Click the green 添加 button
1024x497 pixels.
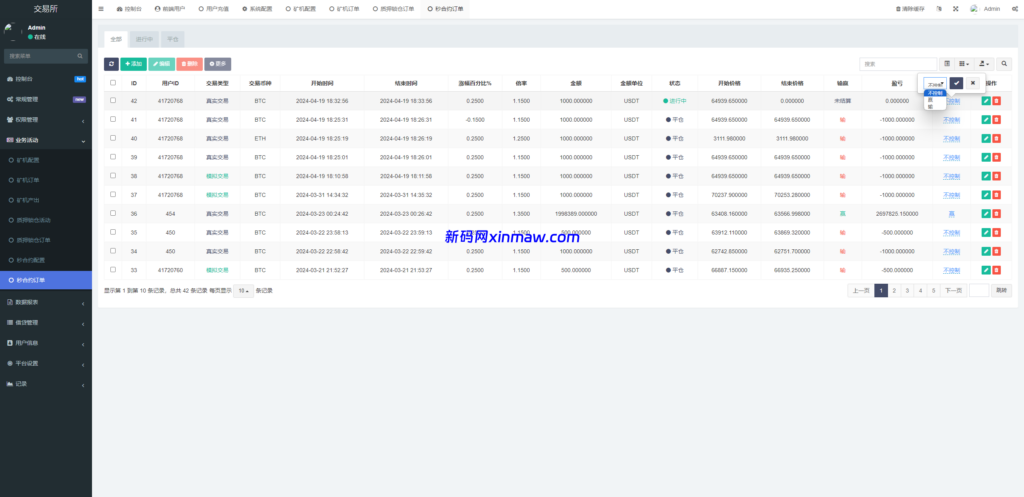click(133, 63)
